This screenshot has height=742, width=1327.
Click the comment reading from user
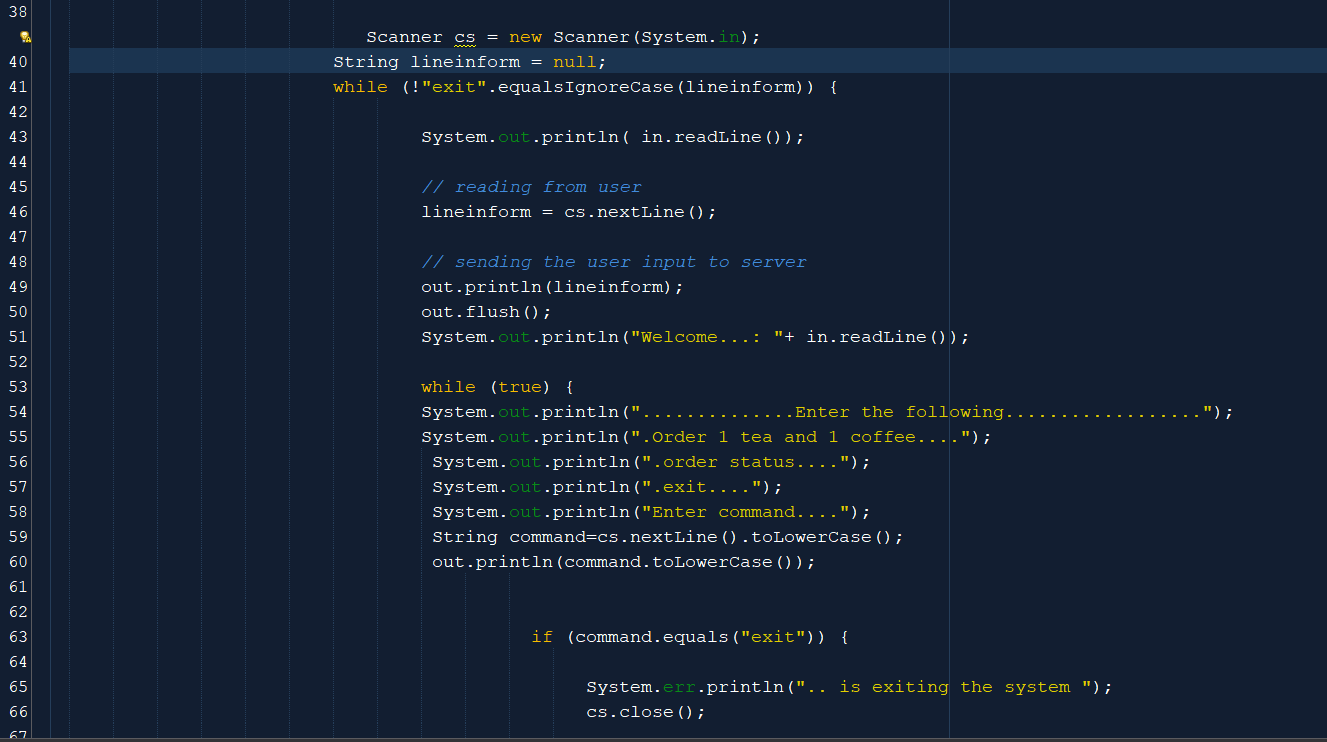(532, 187)
